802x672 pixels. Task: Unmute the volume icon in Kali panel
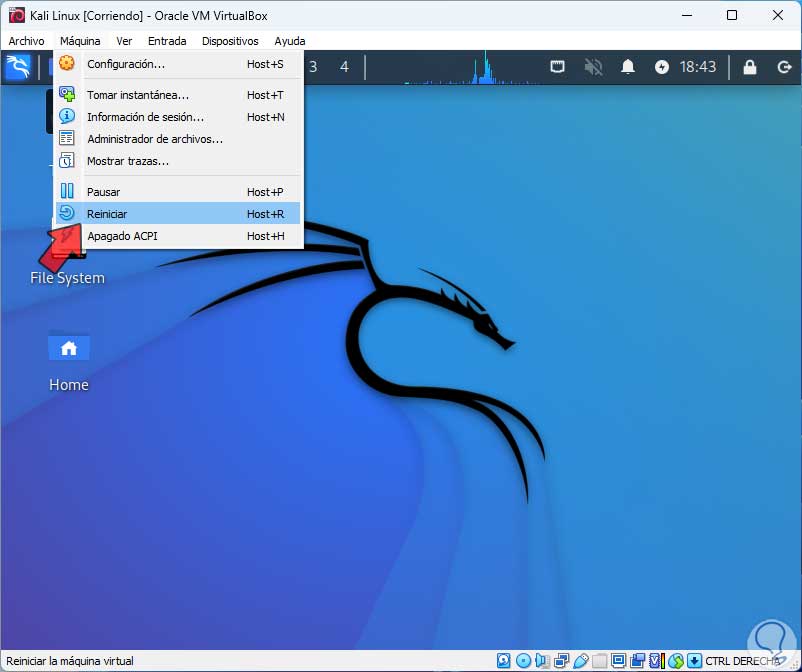593,67
